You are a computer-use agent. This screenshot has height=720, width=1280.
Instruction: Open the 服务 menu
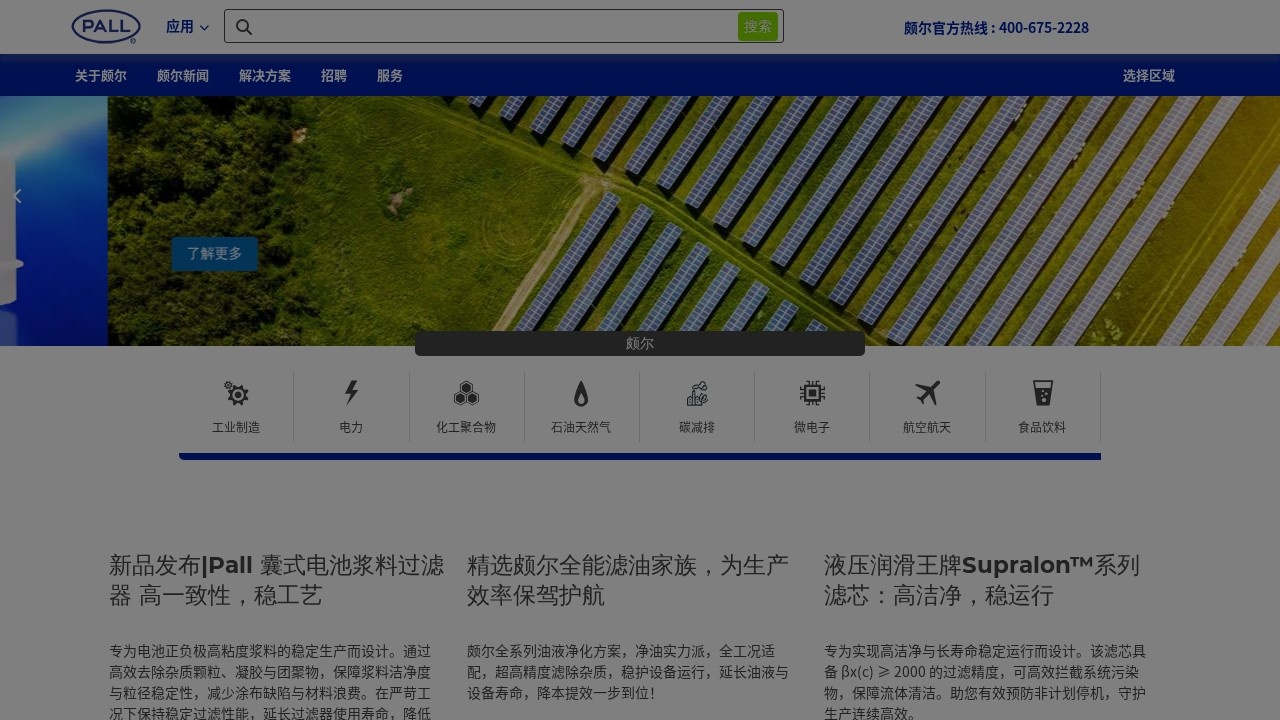click(x=390, y=76)
